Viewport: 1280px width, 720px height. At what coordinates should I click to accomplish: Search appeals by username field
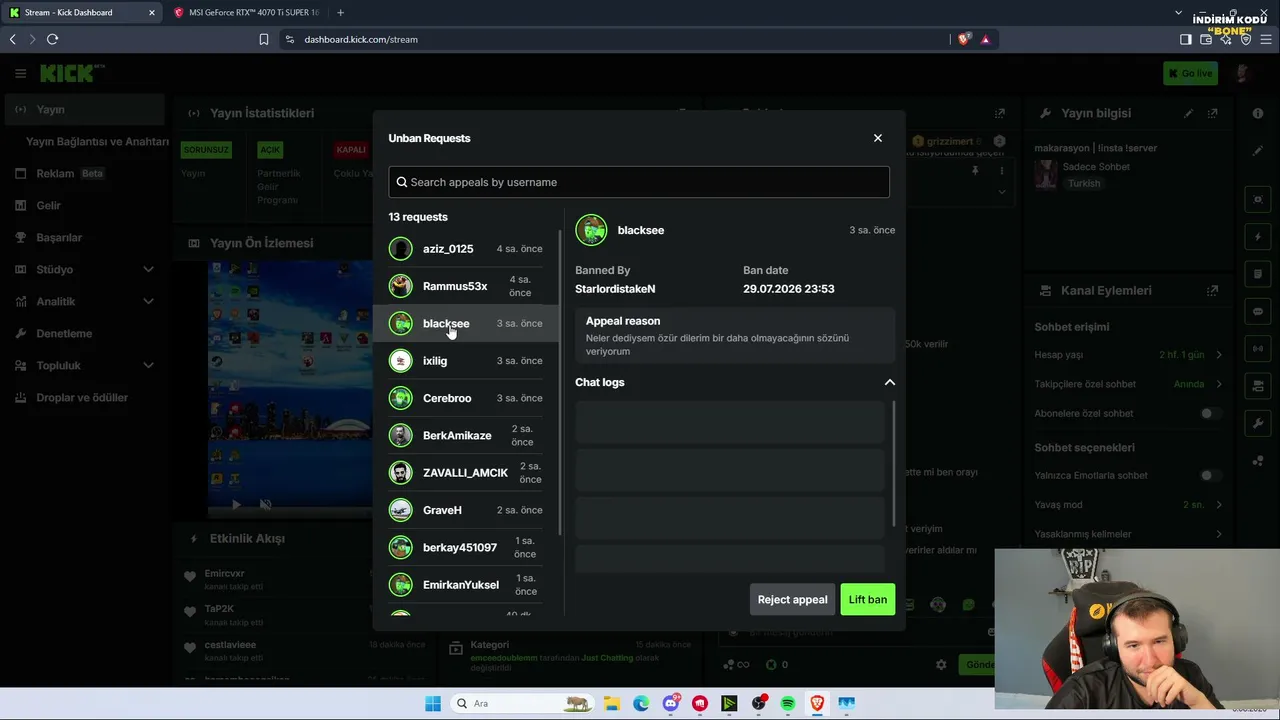click(639, 182)
